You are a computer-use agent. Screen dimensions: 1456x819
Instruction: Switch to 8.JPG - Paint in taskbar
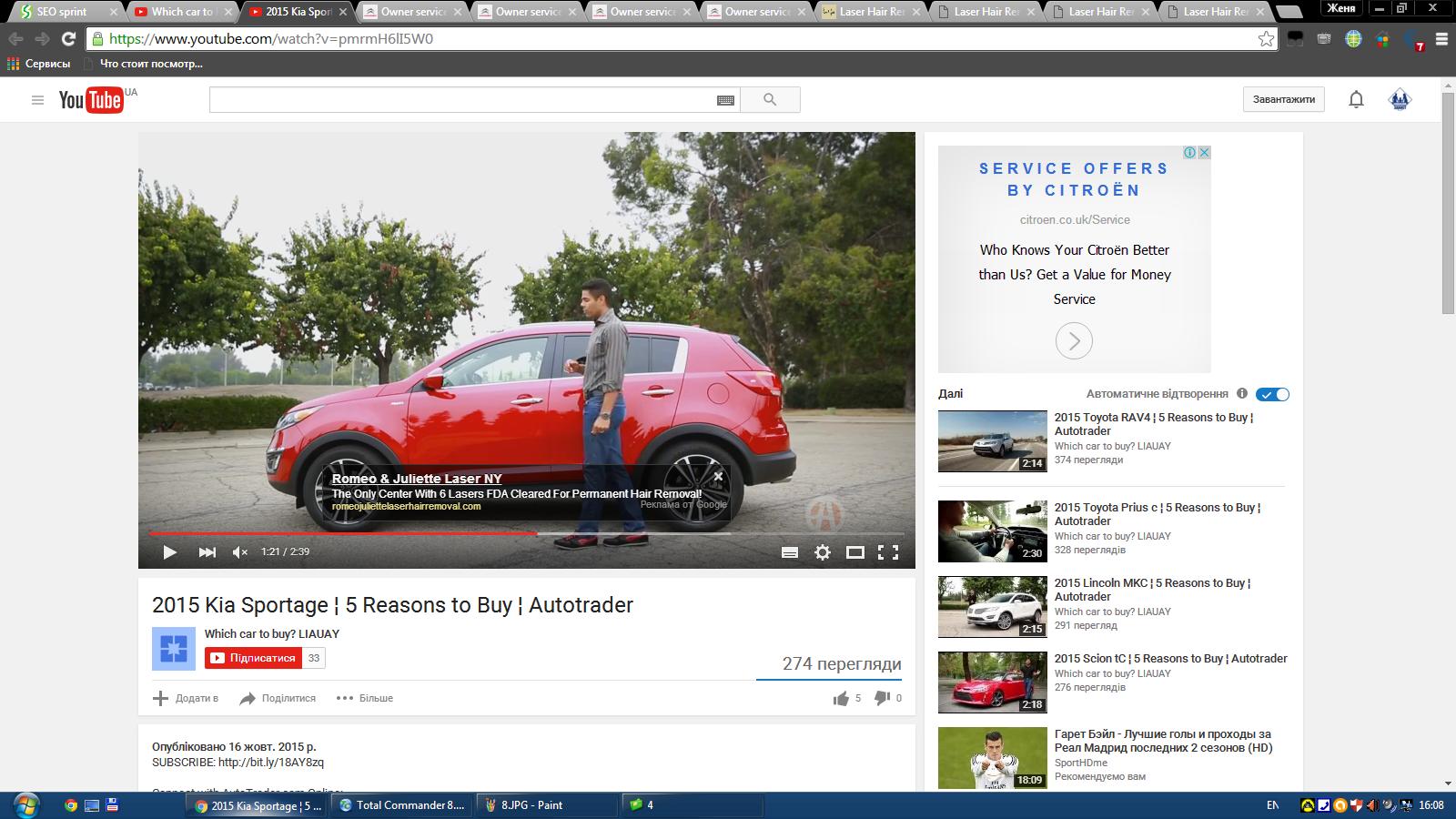pyautogui.click(x=549, y=805)
